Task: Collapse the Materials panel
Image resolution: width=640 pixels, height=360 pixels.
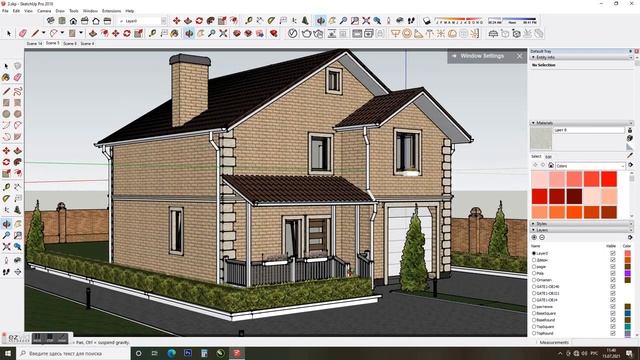Action: (x=533, y=123)
